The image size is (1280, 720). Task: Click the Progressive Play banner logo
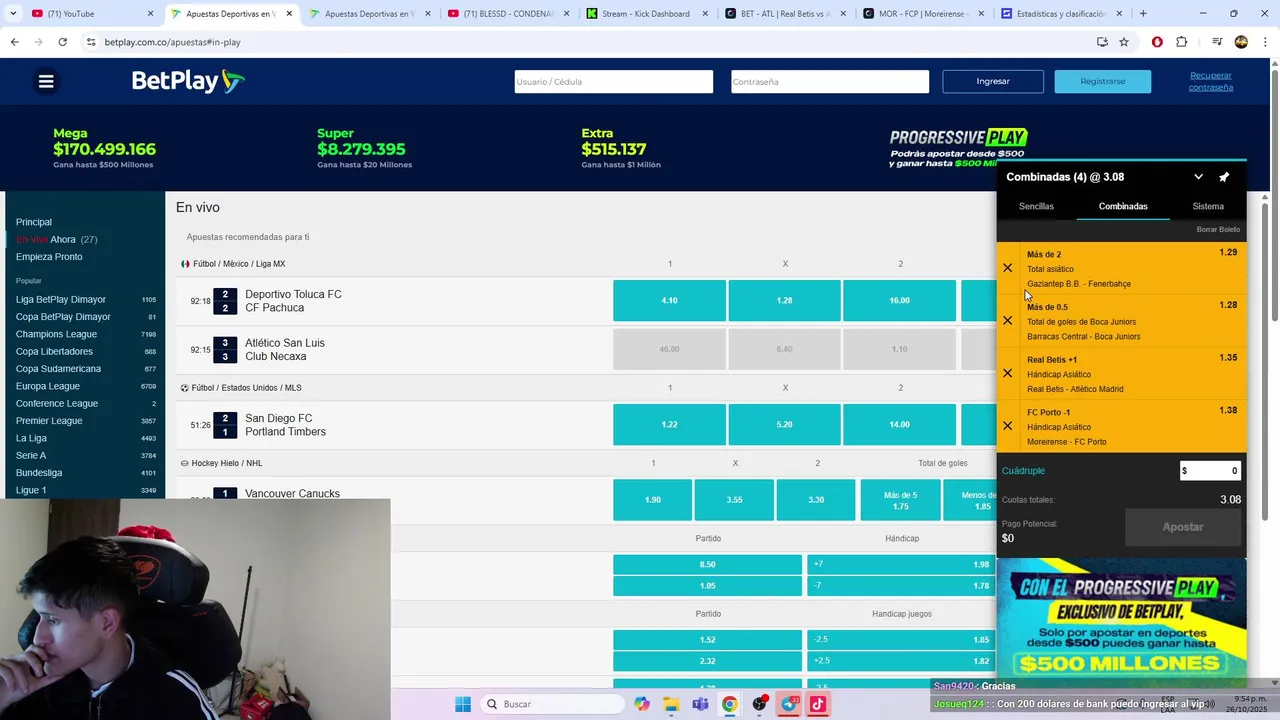959,138
